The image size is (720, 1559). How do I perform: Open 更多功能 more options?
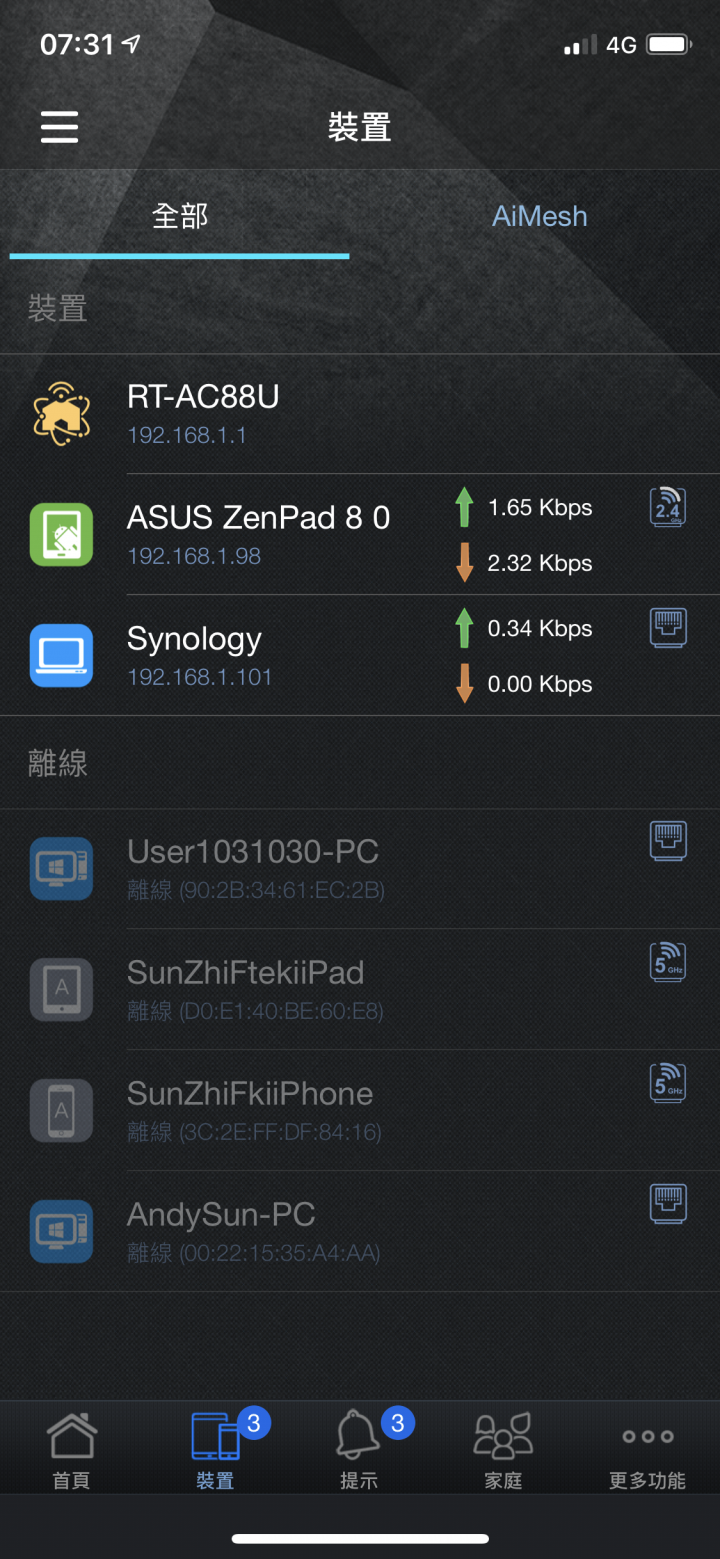point(647,1450)
